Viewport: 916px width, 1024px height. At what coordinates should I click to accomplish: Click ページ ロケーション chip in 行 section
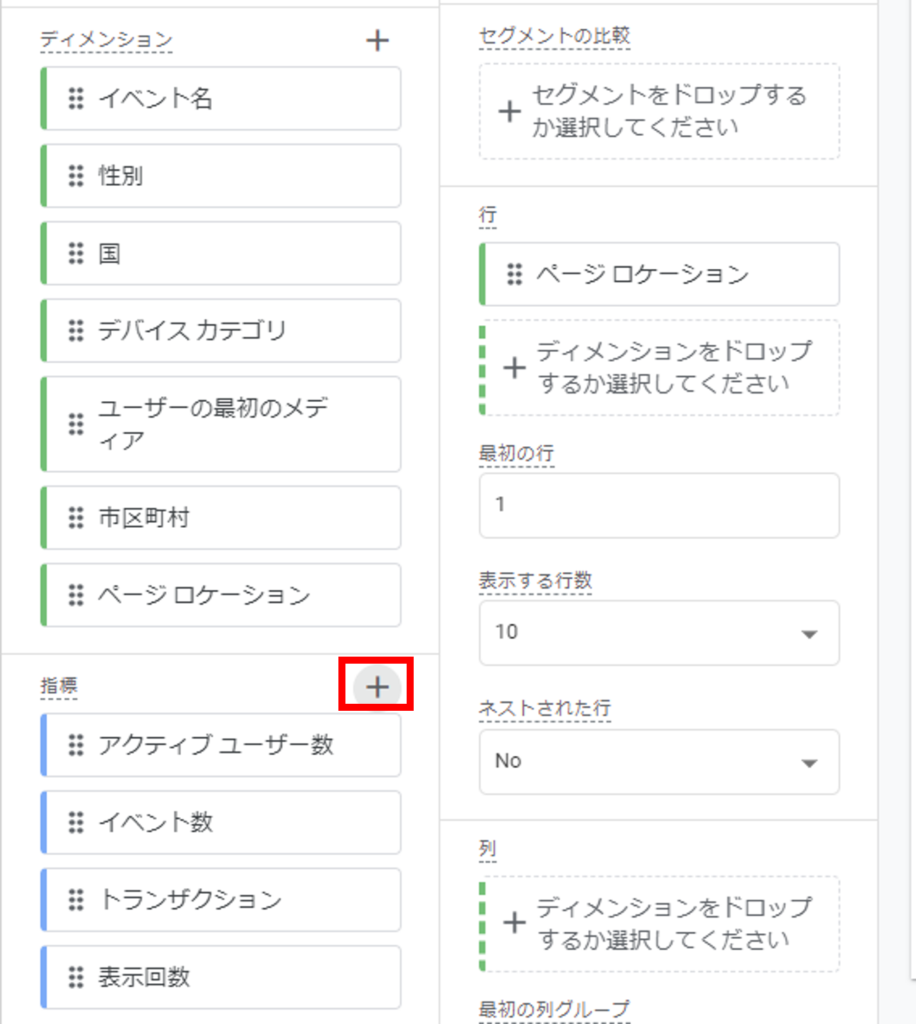pyautogui.click(x=659, y=274)
